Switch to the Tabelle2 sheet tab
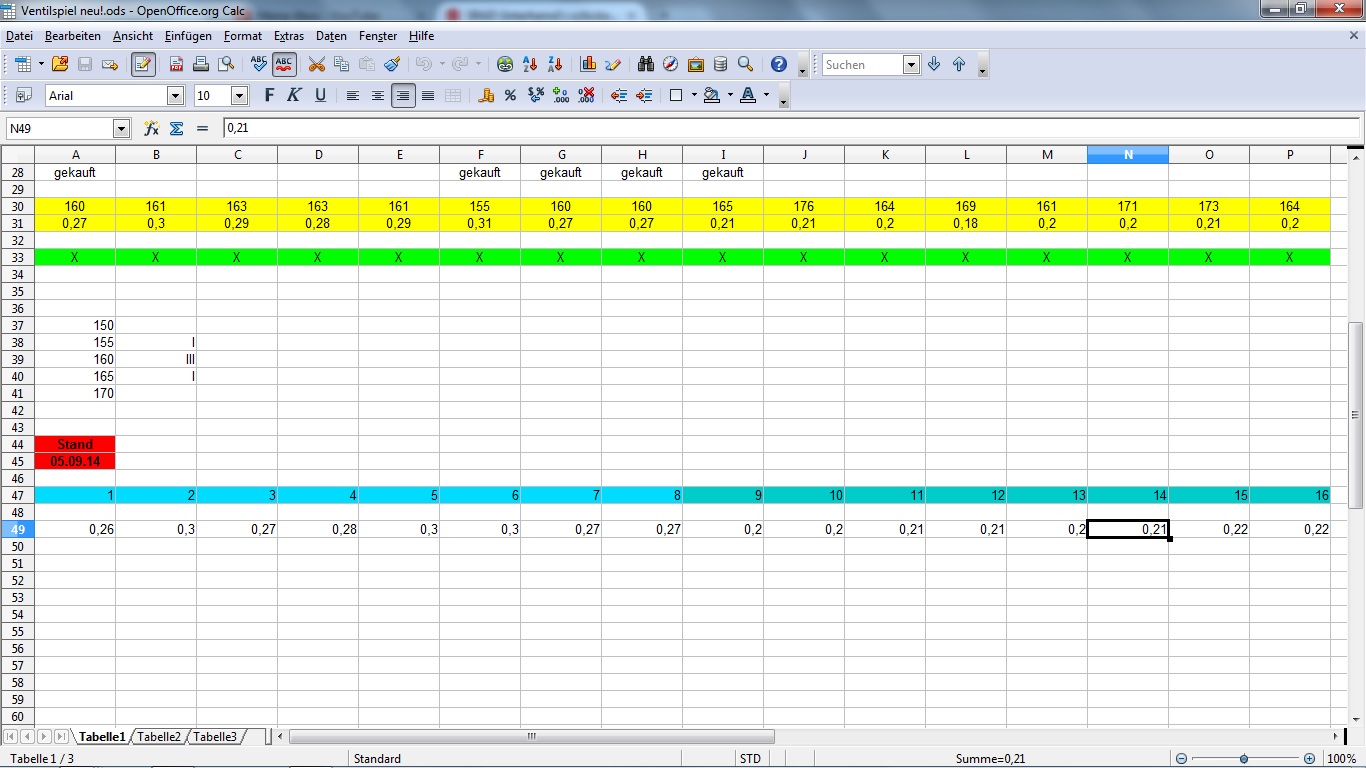This screenshot has width=1366, height=768. click(x=159, y=737)
